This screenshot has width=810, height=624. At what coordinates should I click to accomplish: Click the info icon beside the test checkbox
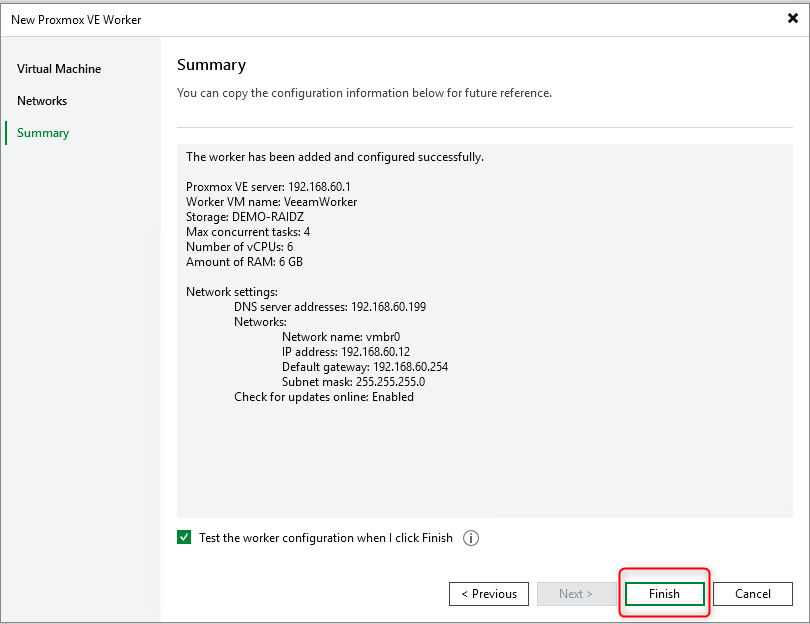(470, 537)
